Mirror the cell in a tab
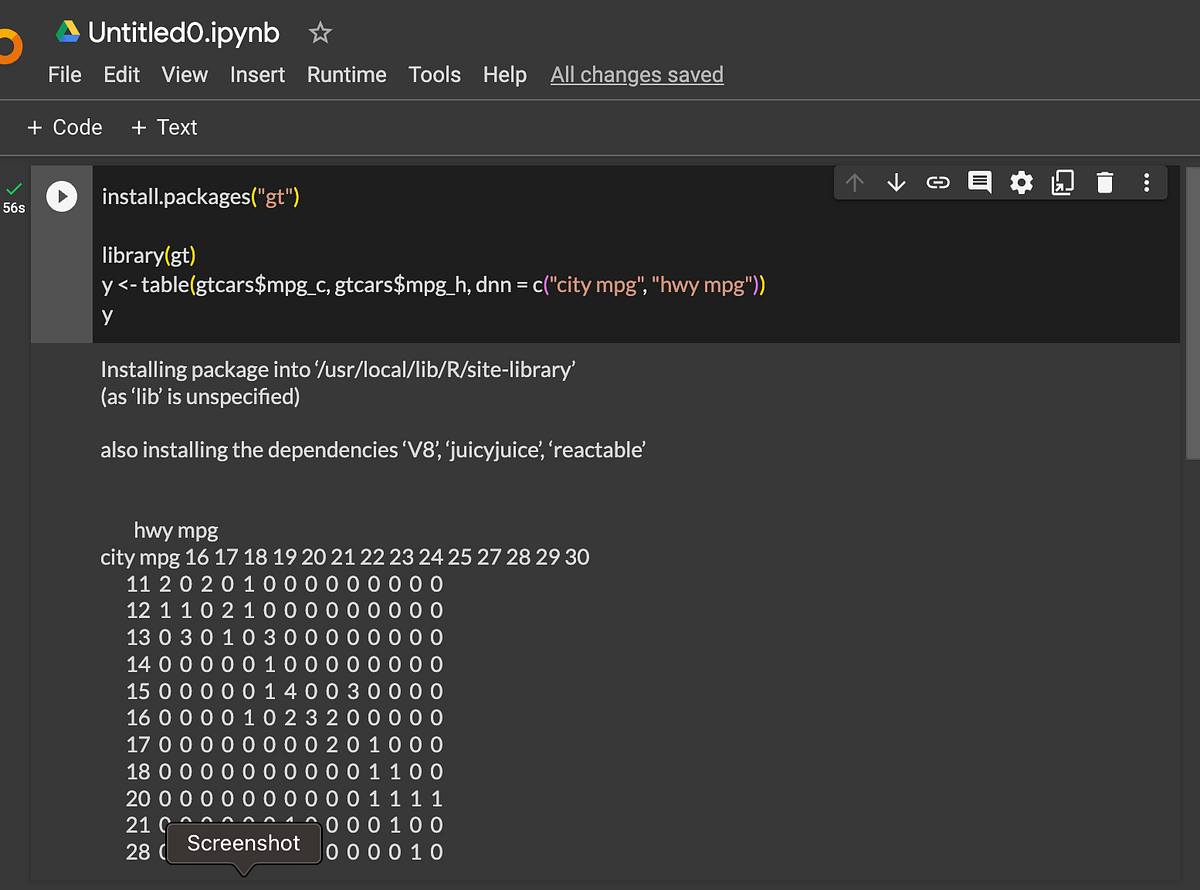The height and width of the screenshot is (890, 1200). coord(1062,182)
